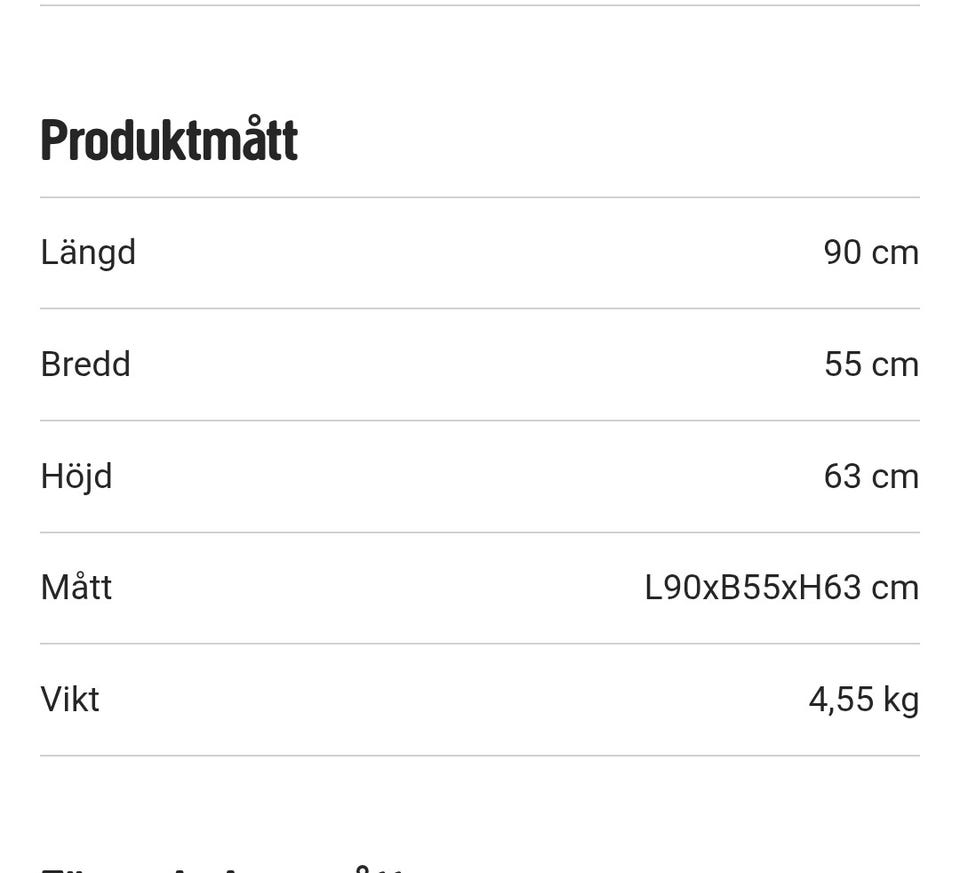Select the Bredd label

click(x=85, y=364)
